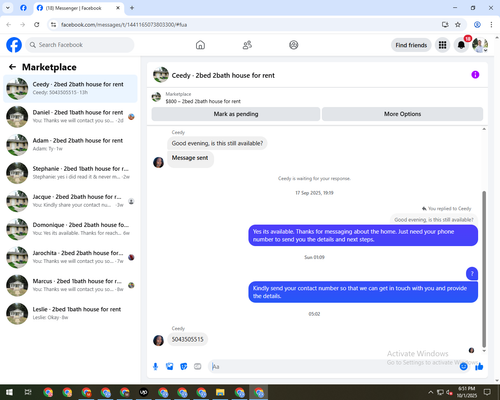This screenshot has width=500, height=400.
Task: Reload the page in Chrome
Action: pos(37,24)
